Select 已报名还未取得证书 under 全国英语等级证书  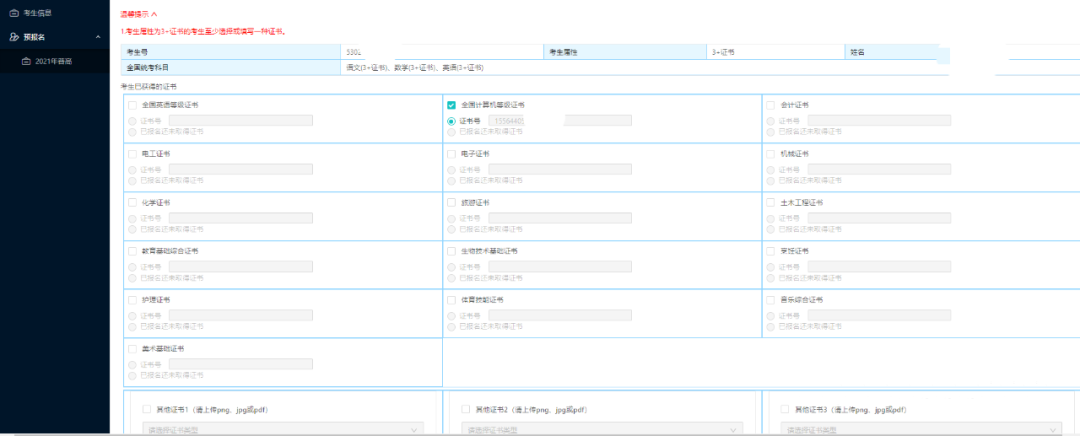(x=132, y=132)
